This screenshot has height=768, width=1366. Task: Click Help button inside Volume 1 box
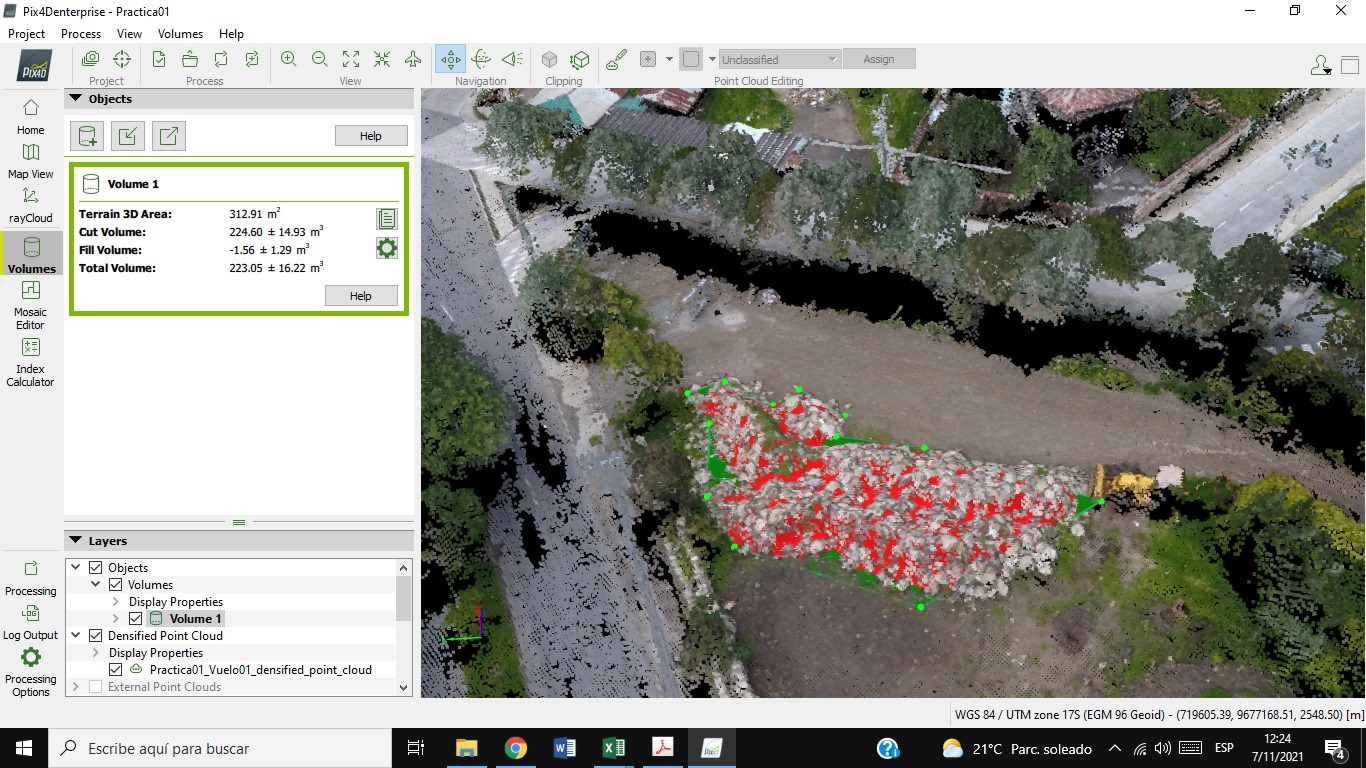pos(360,296)
